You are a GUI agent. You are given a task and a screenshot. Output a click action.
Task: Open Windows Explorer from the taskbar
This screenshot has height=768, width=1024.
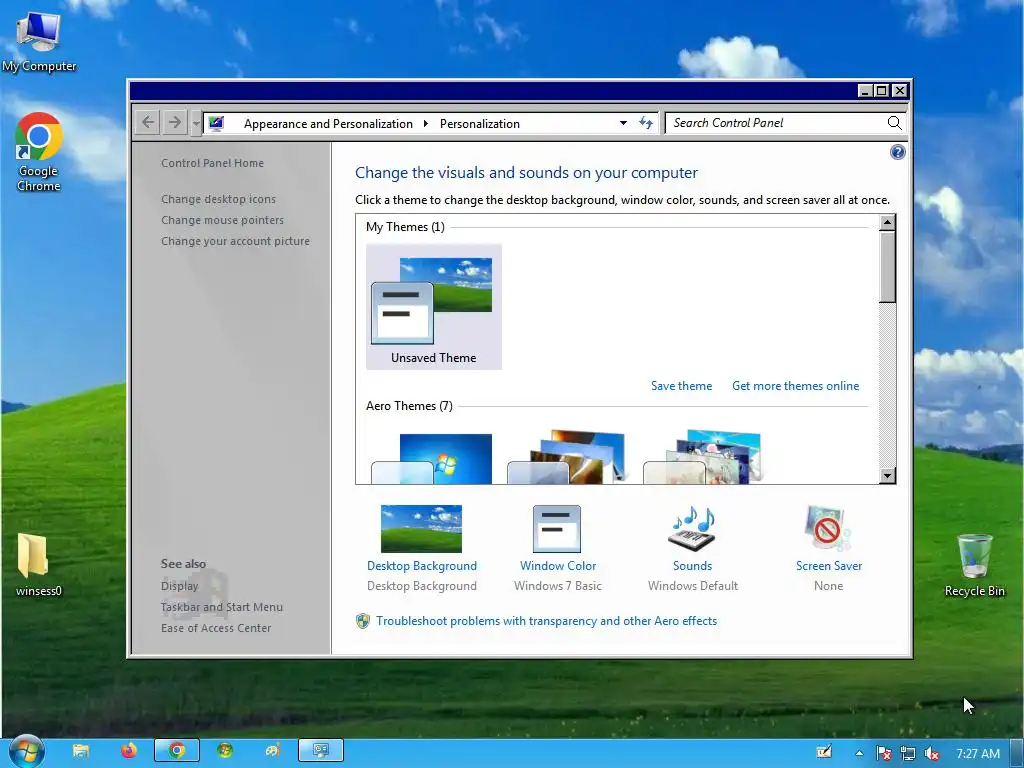[81, 751]
